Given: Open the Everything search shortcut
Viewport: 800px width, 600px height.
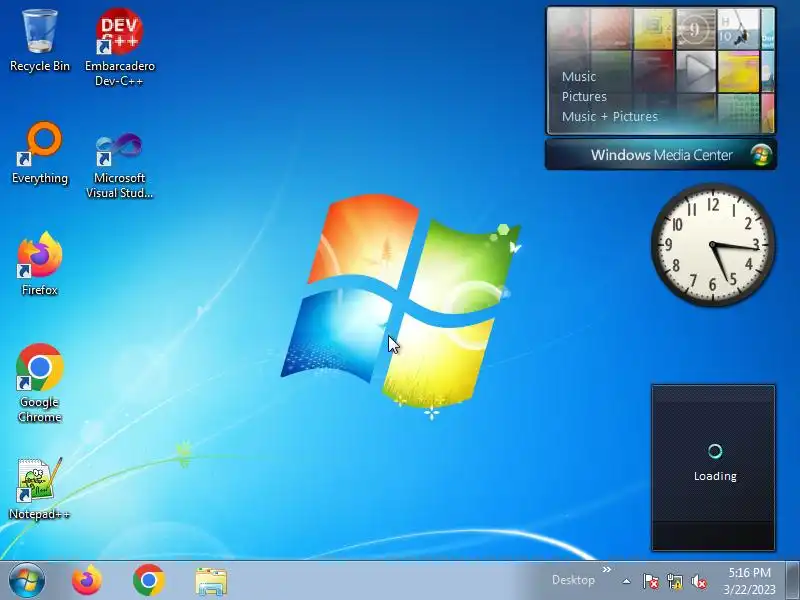Looking at the screenshot, I should pyautogui.click(x=40, y=153).
